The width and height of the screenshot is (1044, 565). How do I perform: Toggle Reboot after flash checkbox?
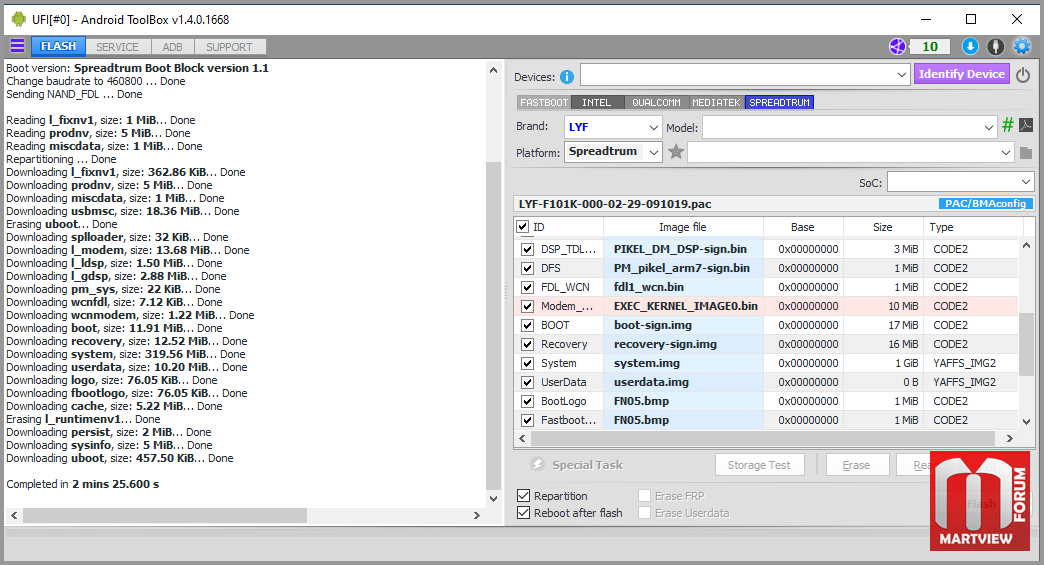click(523, 513)
